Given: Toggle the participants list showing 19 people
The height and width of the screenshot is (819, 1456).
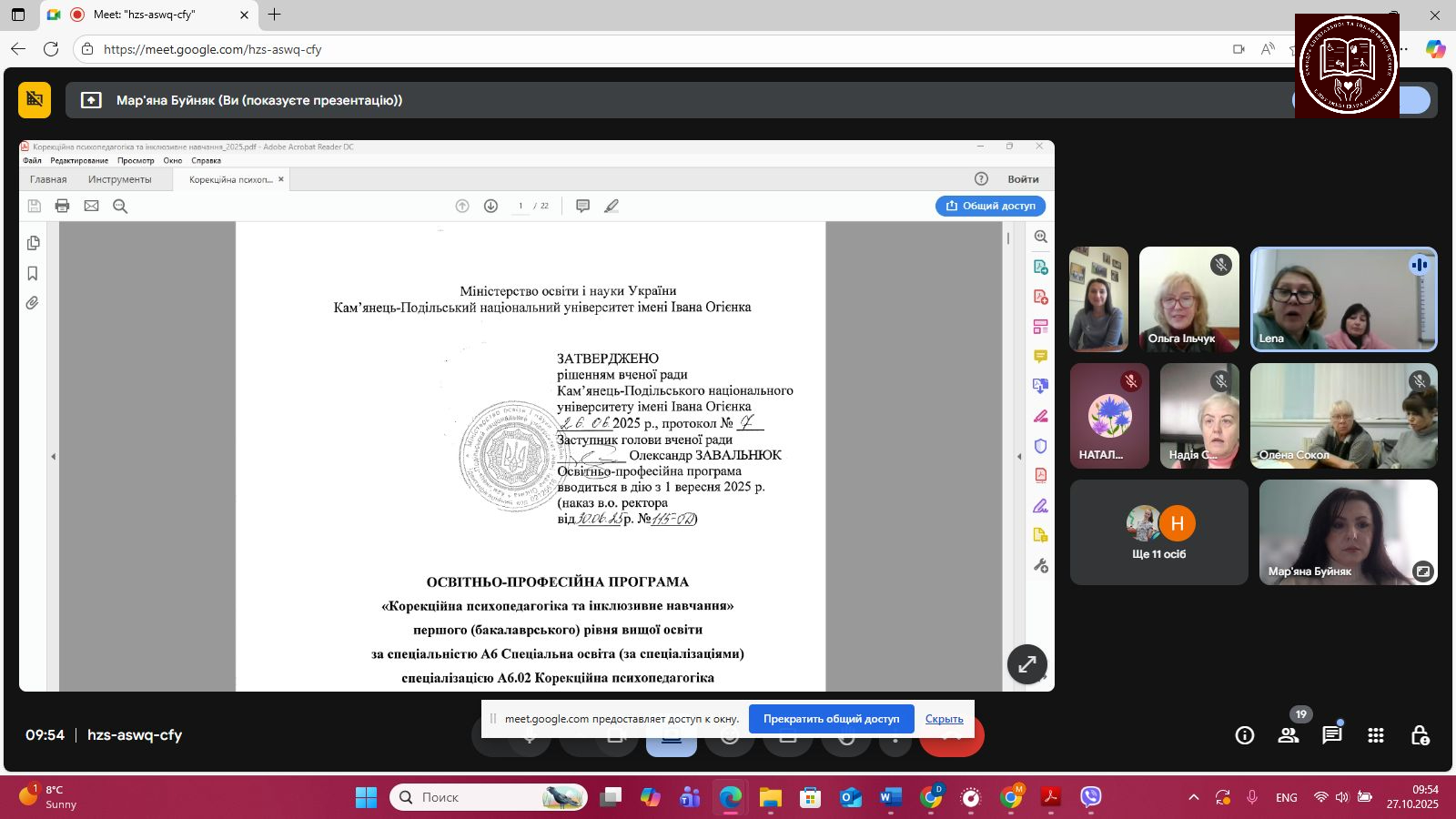Looking at the screenshot, I should (1288, 735).
